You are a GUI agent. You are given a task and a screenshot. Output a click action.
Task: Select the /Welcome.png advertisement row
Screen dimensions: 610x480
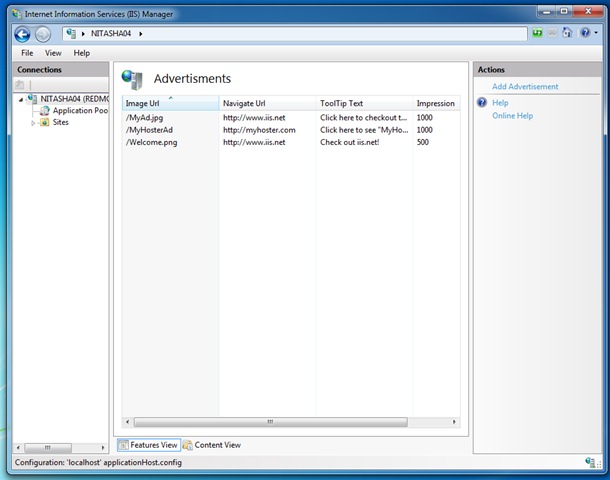click(291, 142)
